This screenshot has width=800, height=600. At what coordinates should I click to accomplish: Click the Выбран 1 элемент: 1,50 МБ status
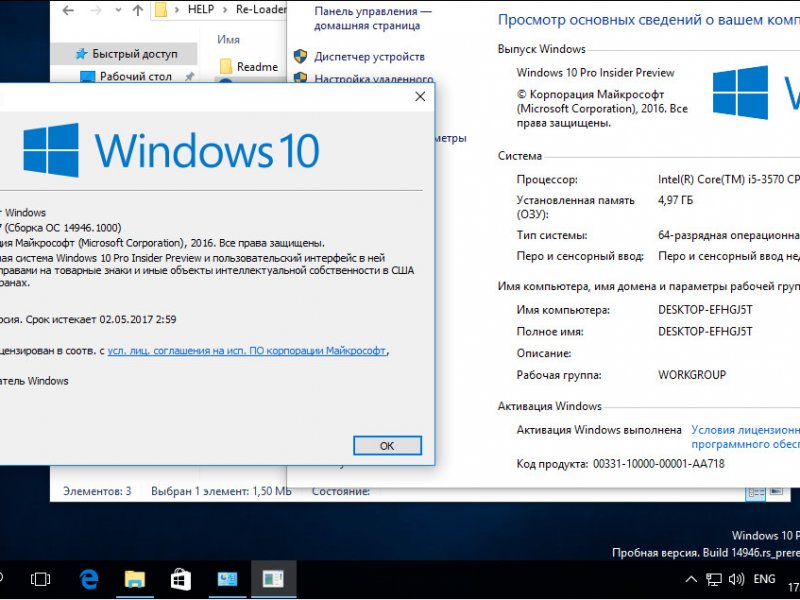(221, 491)
